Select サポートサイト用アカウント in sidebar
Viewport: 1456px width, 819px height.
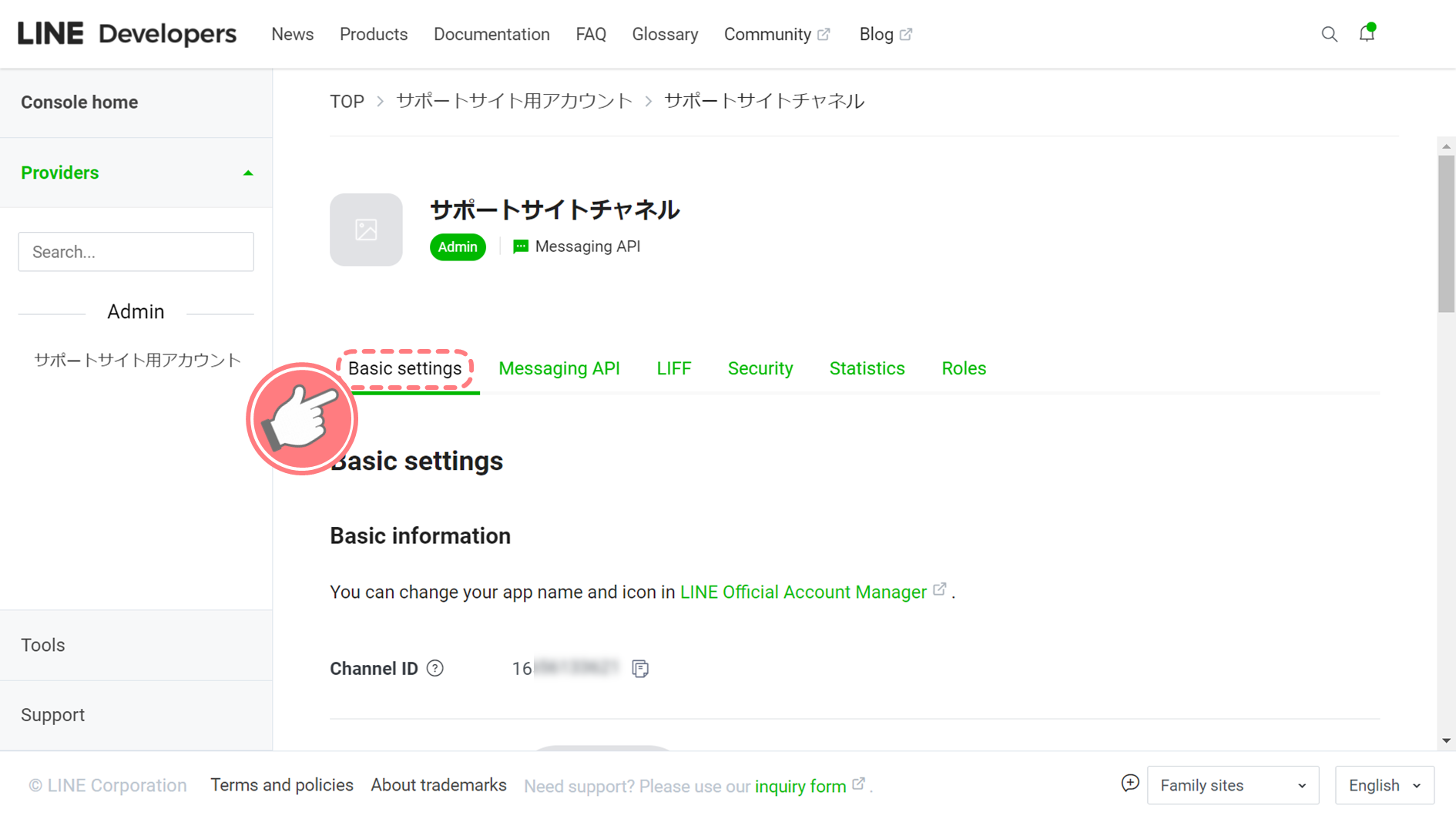pyautogui.click(x=137, y=361)
